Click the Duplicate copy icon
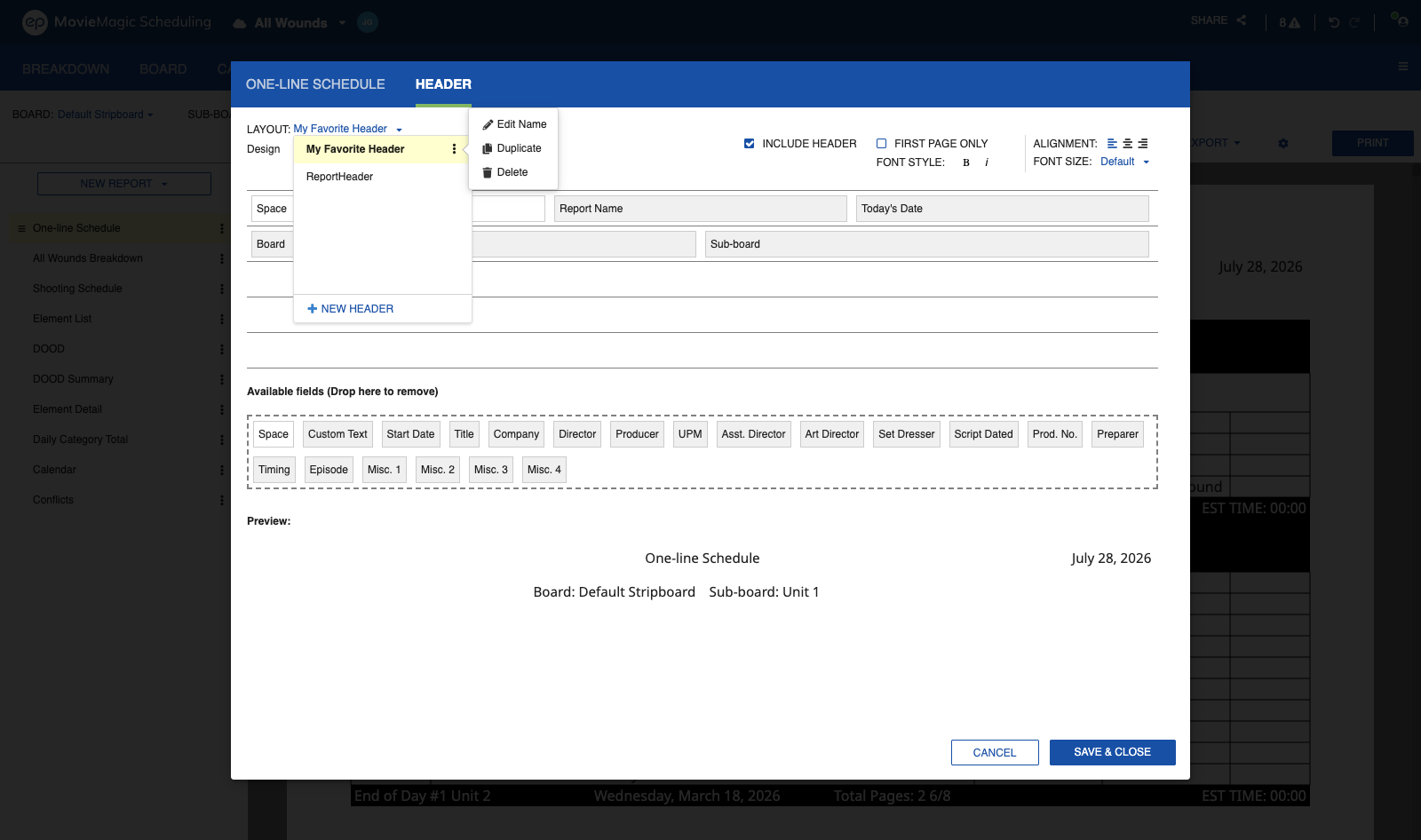Image resolution: width=1421 pixels, height=840 pixels. 488,148
